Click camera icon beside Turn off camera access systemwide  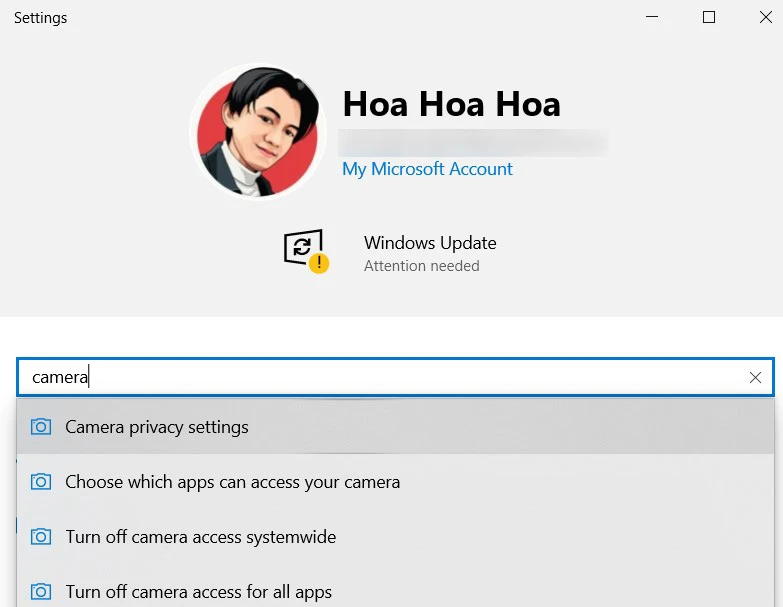[x=41, y=537]
